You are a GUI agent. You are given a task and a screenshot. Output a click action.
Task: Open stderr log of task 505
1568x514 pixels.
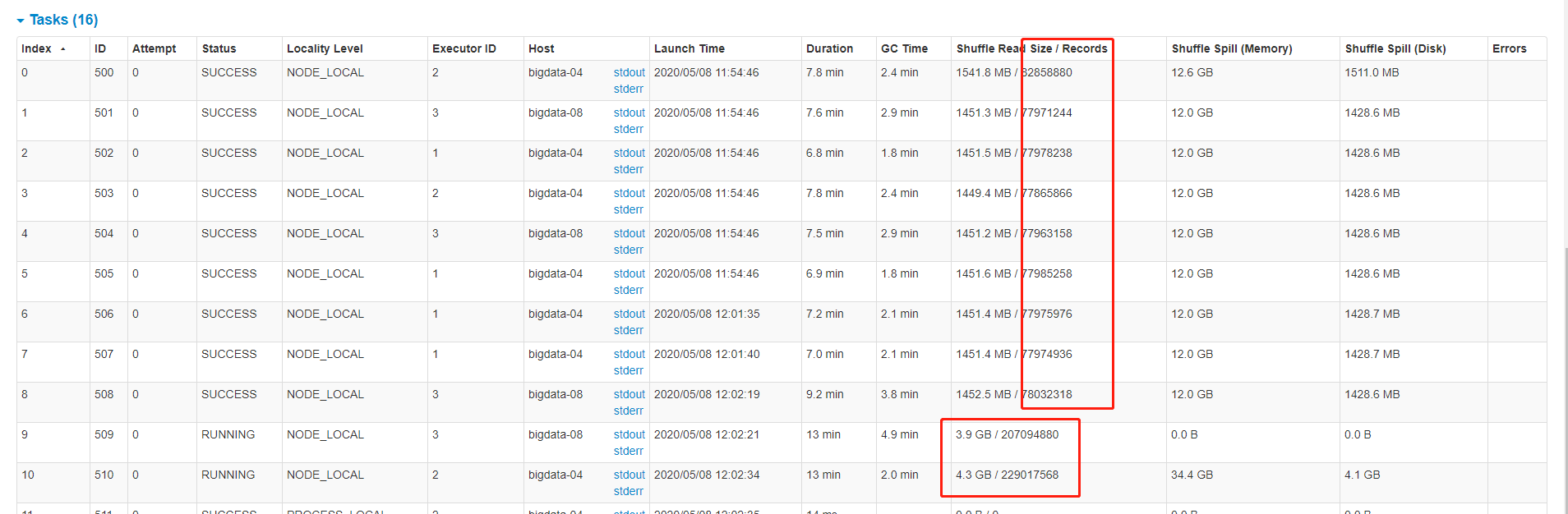tap(628, 290)
